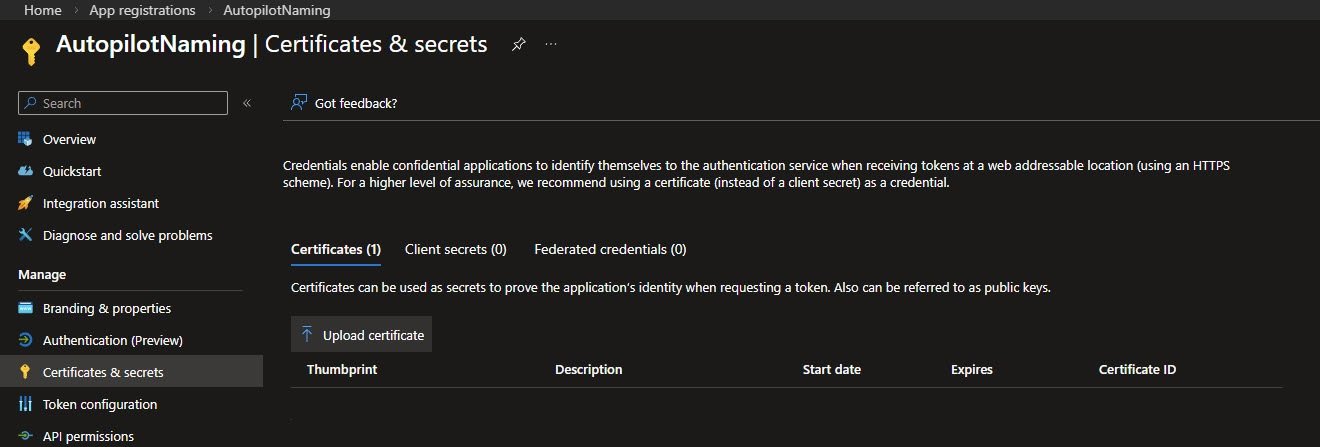Screen dimensions: 1320x447
Task: Open the more options ellipsis menu
Action: (x=551, y=45)
